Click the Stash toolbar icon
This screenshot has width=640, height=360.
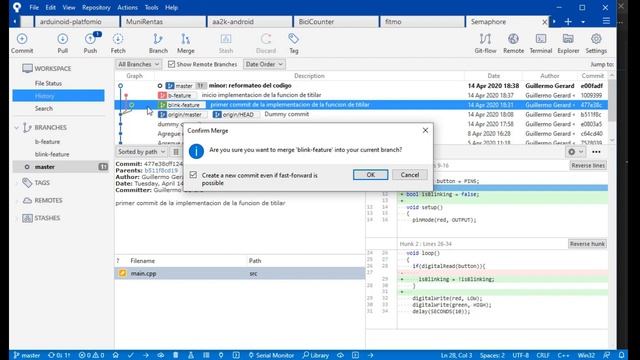click(x=226, y=43)
